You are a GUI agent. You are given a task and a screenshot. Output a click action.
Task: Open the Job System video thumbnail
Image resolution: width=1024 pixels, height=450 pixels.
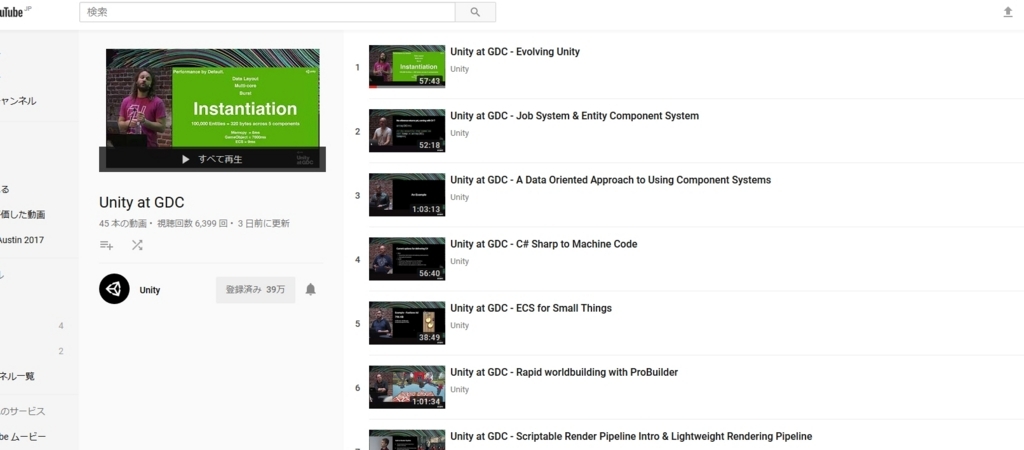(407, 130)
